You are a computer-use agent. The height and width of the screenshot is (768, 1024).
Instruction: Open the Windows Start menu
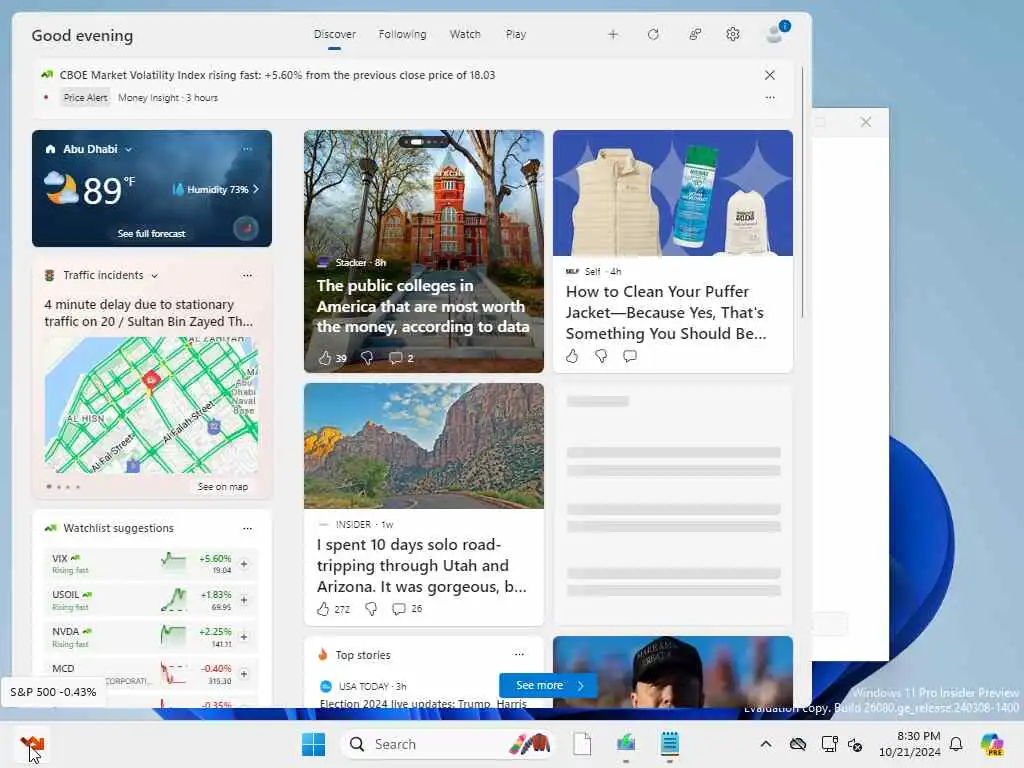click(313, 744)
